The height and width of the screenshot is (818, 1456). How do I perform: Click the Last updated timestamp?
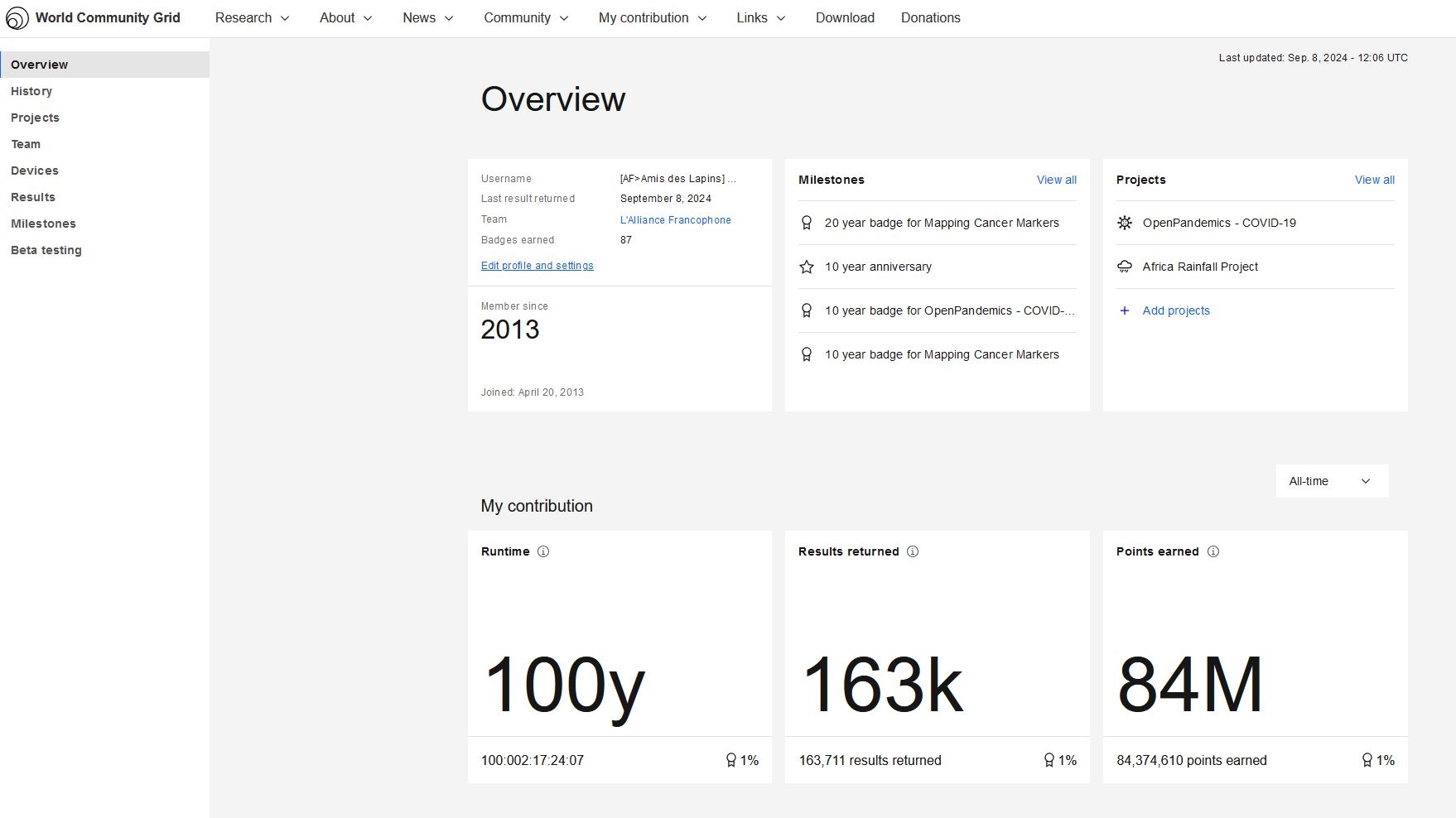point(1313,58)
